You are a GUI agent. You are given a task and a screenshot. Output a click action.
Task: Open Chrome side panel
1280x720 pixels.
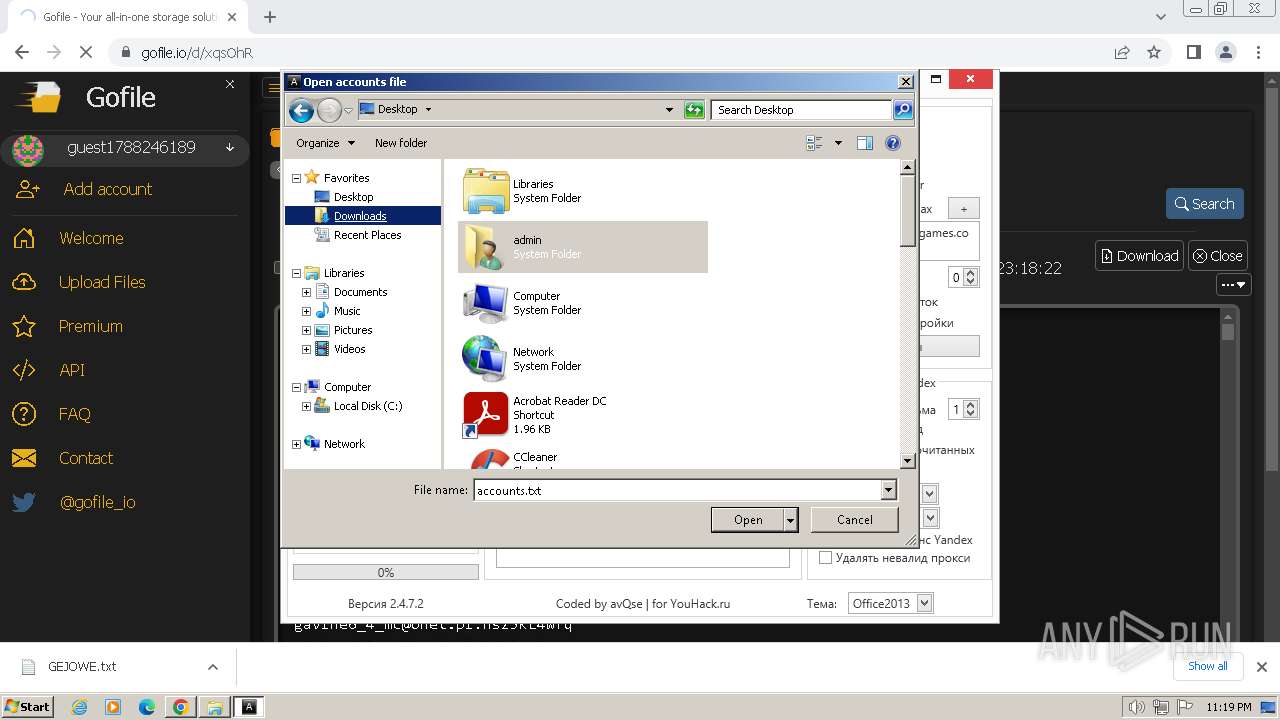coord(1193,52)
